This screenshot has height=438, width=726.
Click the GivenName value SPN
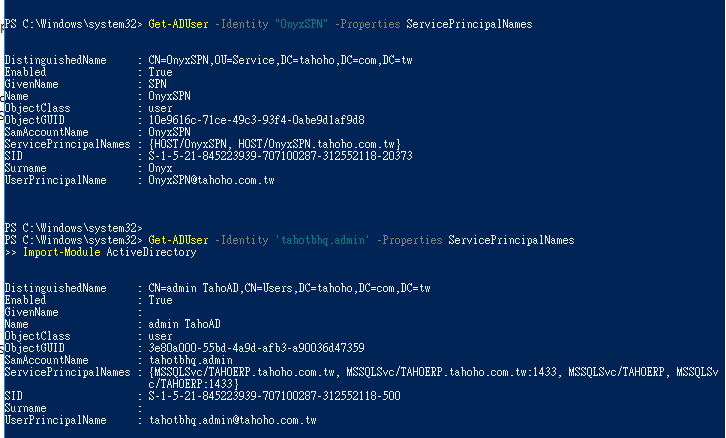click(x=158, y=85)
